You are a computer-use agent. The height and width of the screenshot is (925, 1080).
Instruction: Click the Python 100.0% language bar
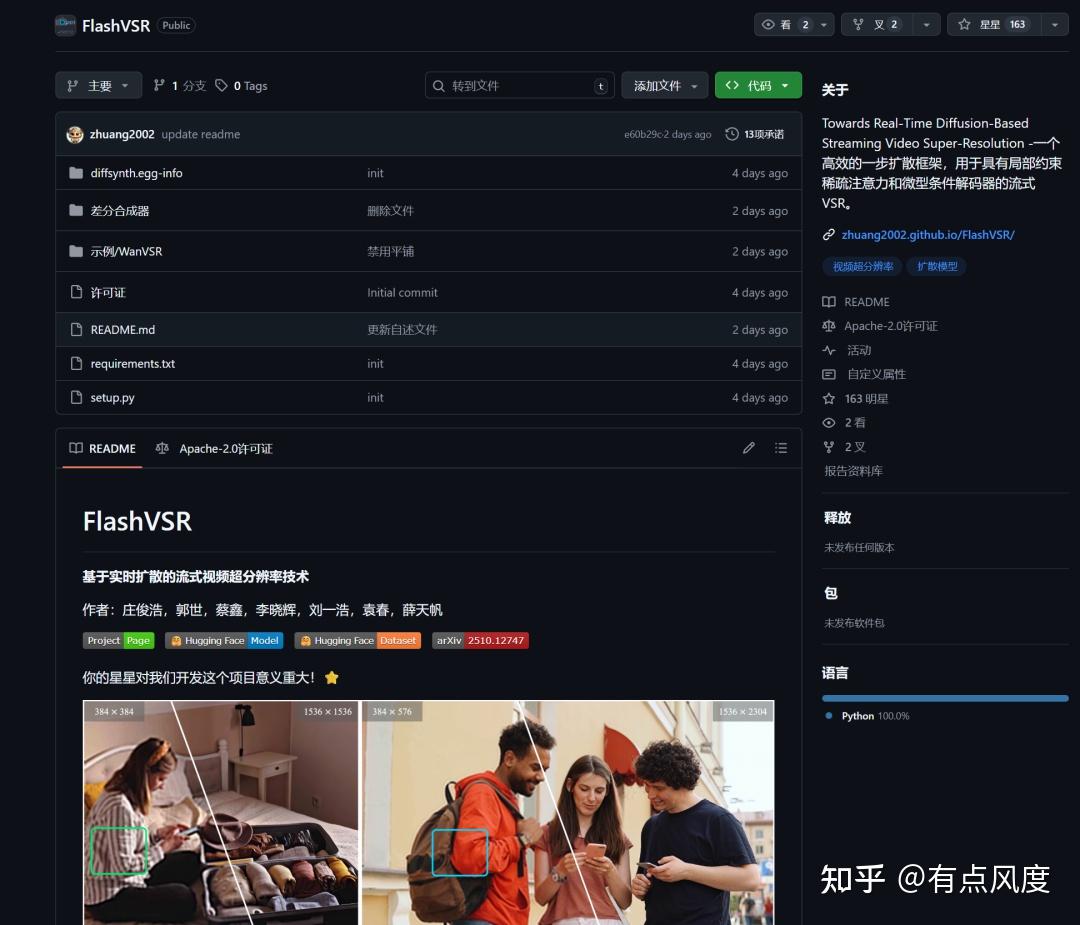point(944,698)
